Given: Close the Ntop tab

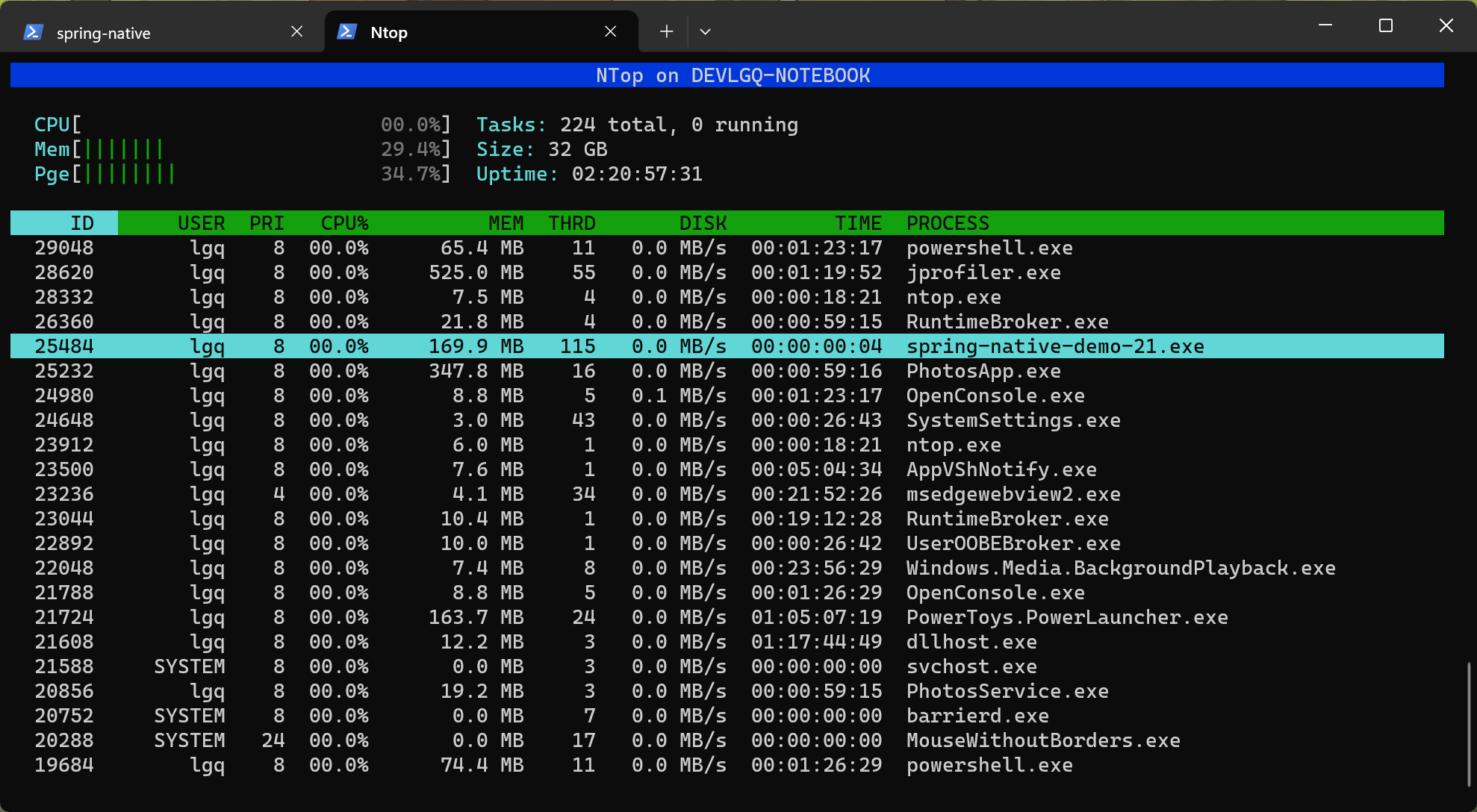Looking at the screenshot, I should [x=610, y=31].
